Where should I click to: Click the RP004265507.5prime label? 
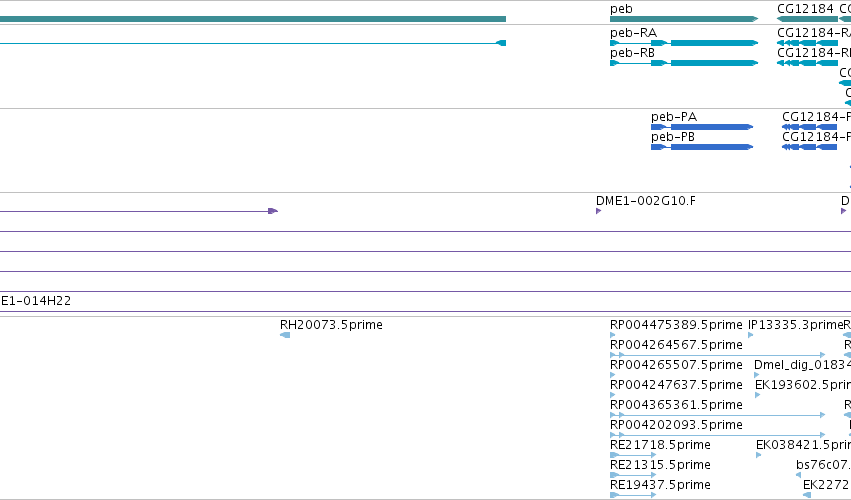click(x=676, y=365)
